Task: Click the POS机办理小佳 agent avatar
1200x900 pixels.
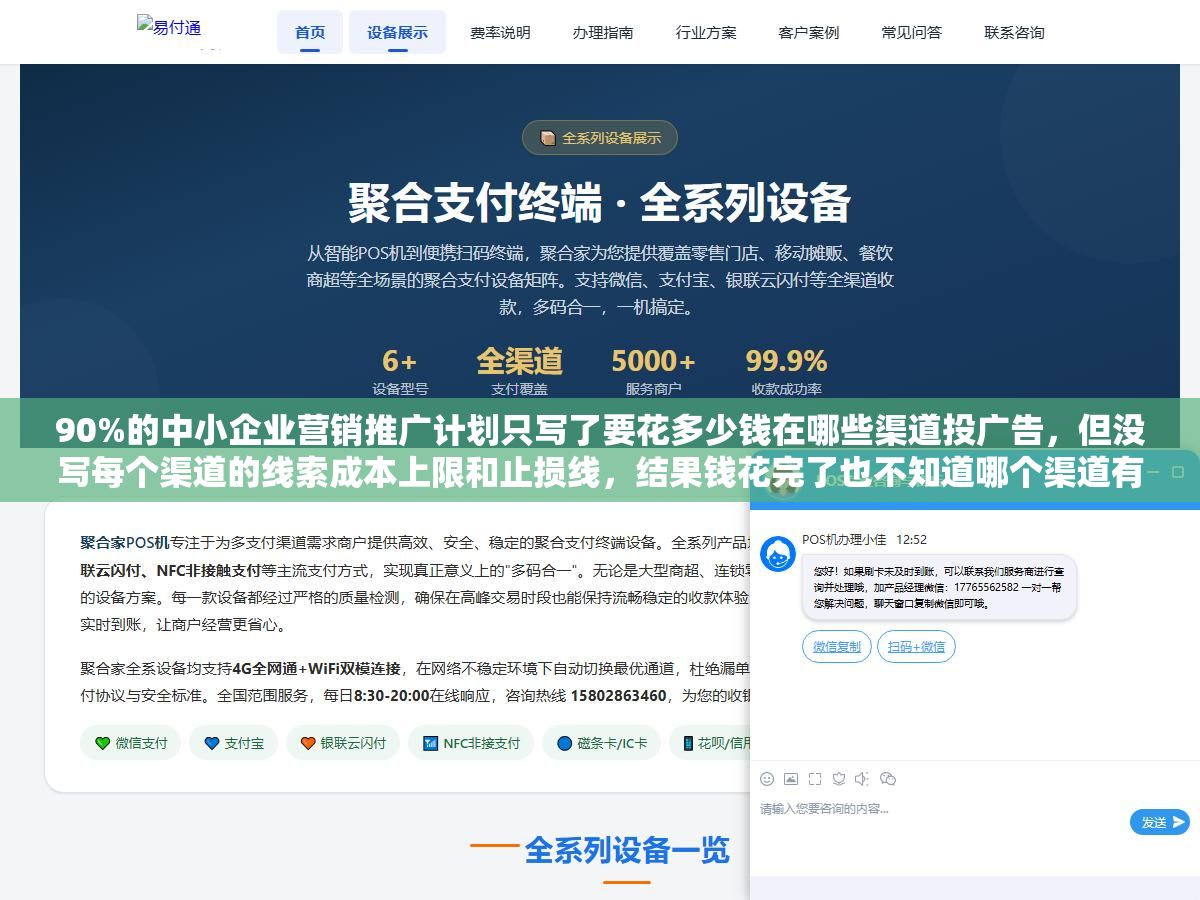Action: pyautogui.click(x=778, y=553)
